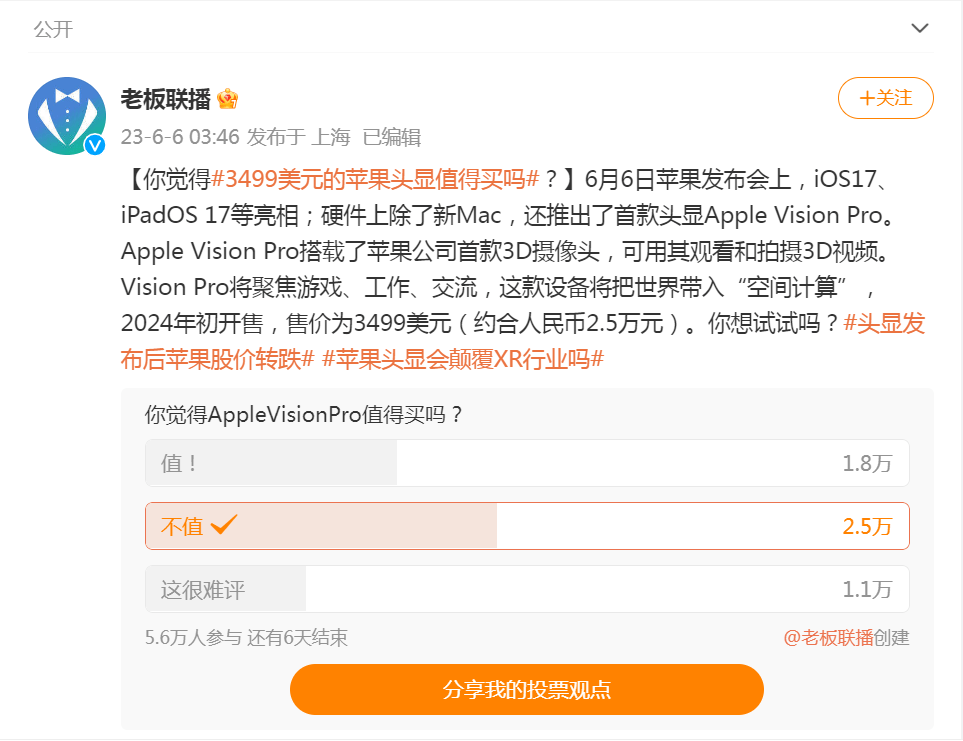This screenshot has height=741, width=963.
Task: Follow the account with +关注
Action: (886, 98)
